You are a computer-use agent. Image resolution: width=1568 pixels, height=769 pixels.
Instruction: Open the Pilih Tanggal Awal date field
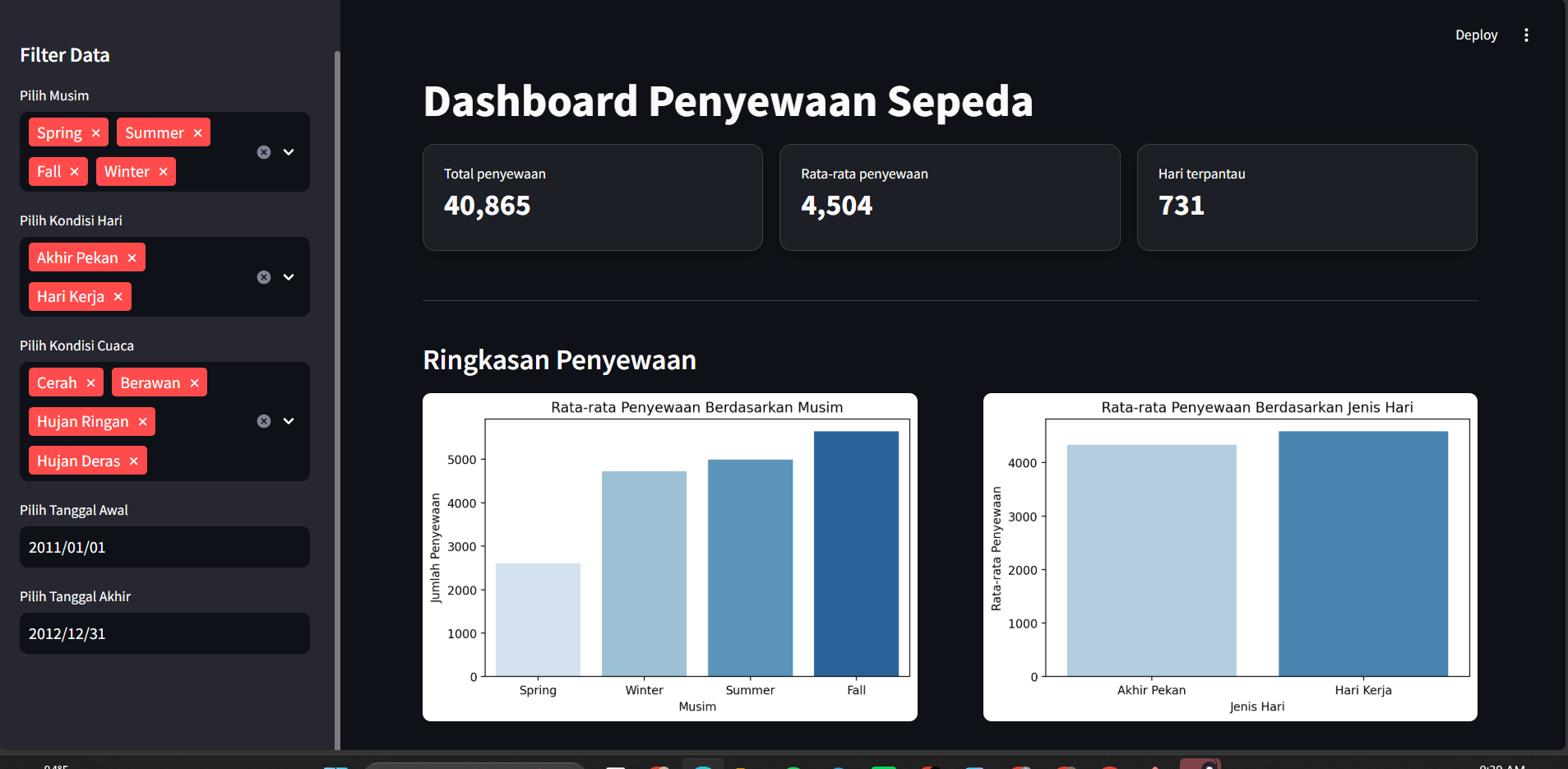coord(164,547)
